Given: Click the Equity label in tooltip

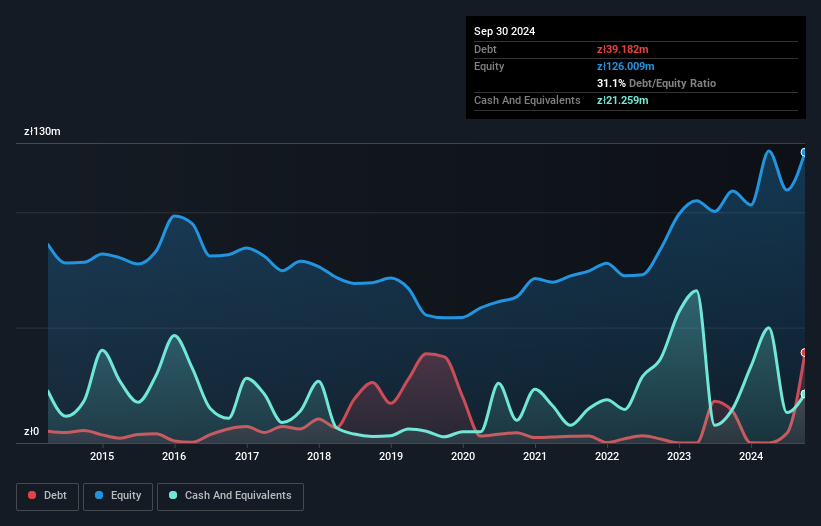Looking at the screenshot, I should [x=489, y=66].
